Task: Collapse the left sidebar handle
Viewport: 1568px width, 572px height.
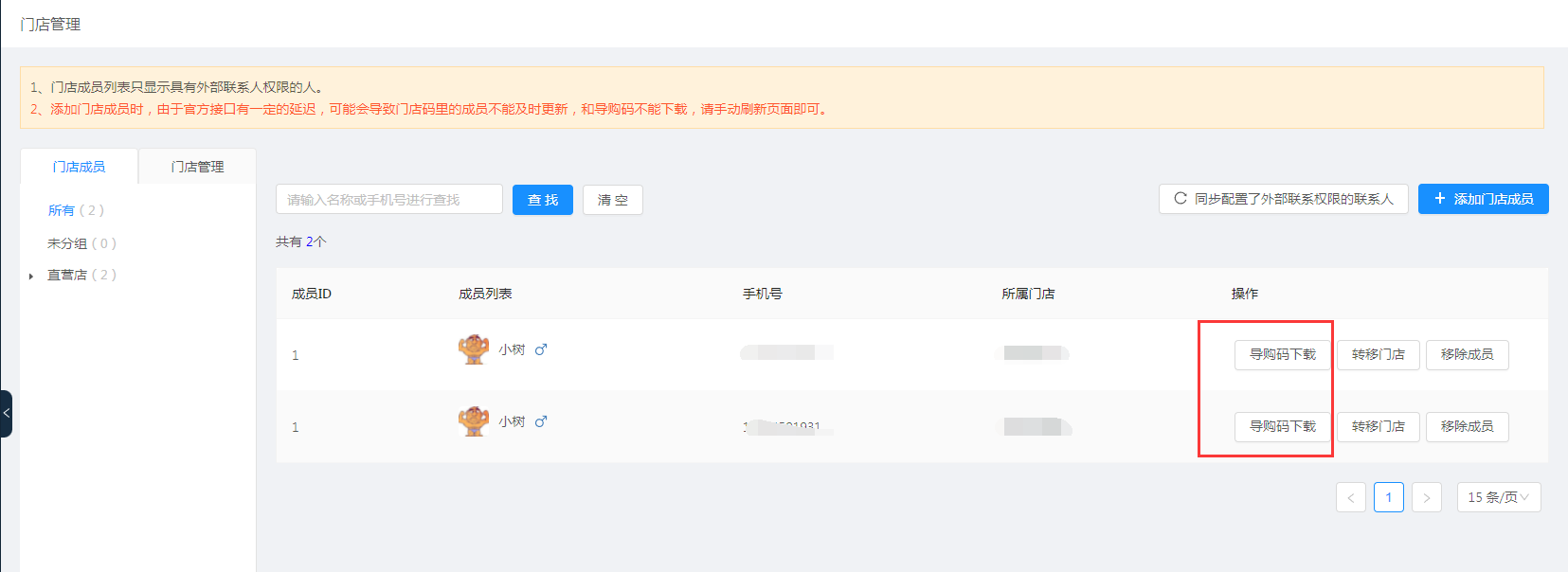Action: (x=6, y=414)
